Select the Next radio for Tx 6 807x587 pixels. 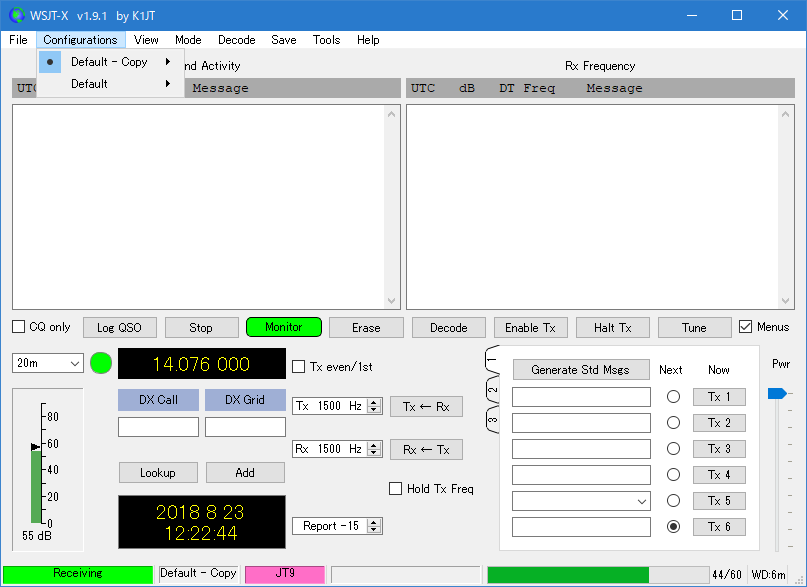(673, 527)
